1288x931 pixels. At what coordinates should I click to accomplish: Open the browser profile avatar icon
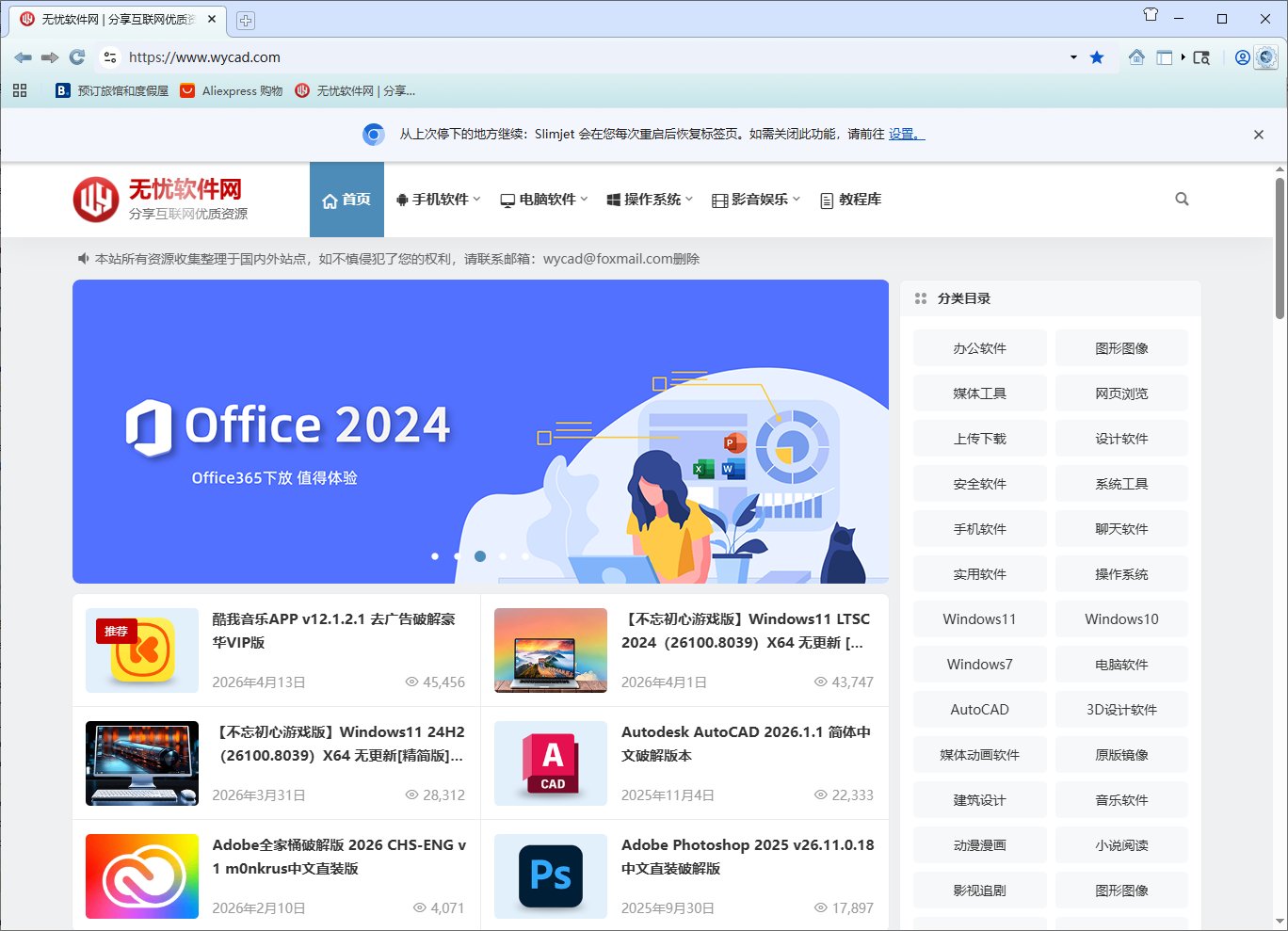coord(1242,56)
